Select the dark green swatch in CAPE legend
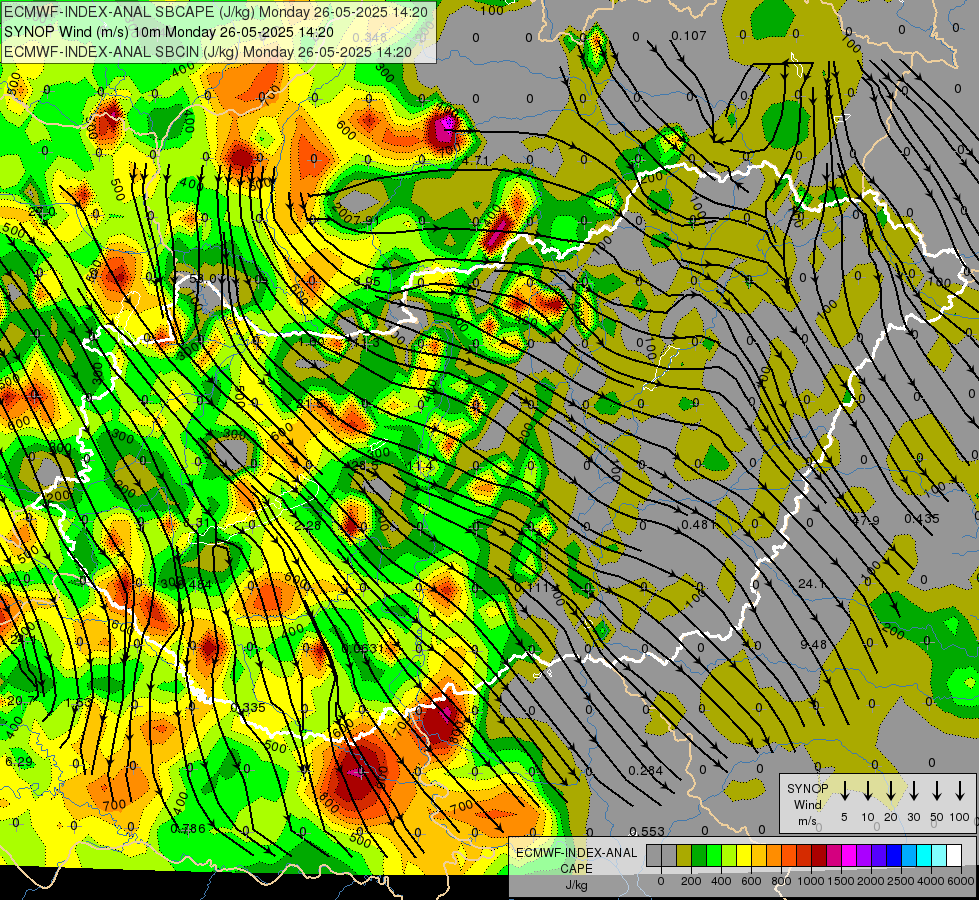 pyautogui.click(x=699, y=856)
